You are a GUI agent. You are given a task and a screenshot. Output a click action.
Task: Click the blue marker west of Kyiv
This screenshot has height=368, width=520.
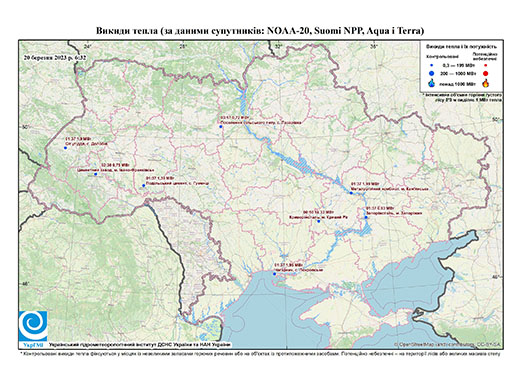(x=221, y=127)
